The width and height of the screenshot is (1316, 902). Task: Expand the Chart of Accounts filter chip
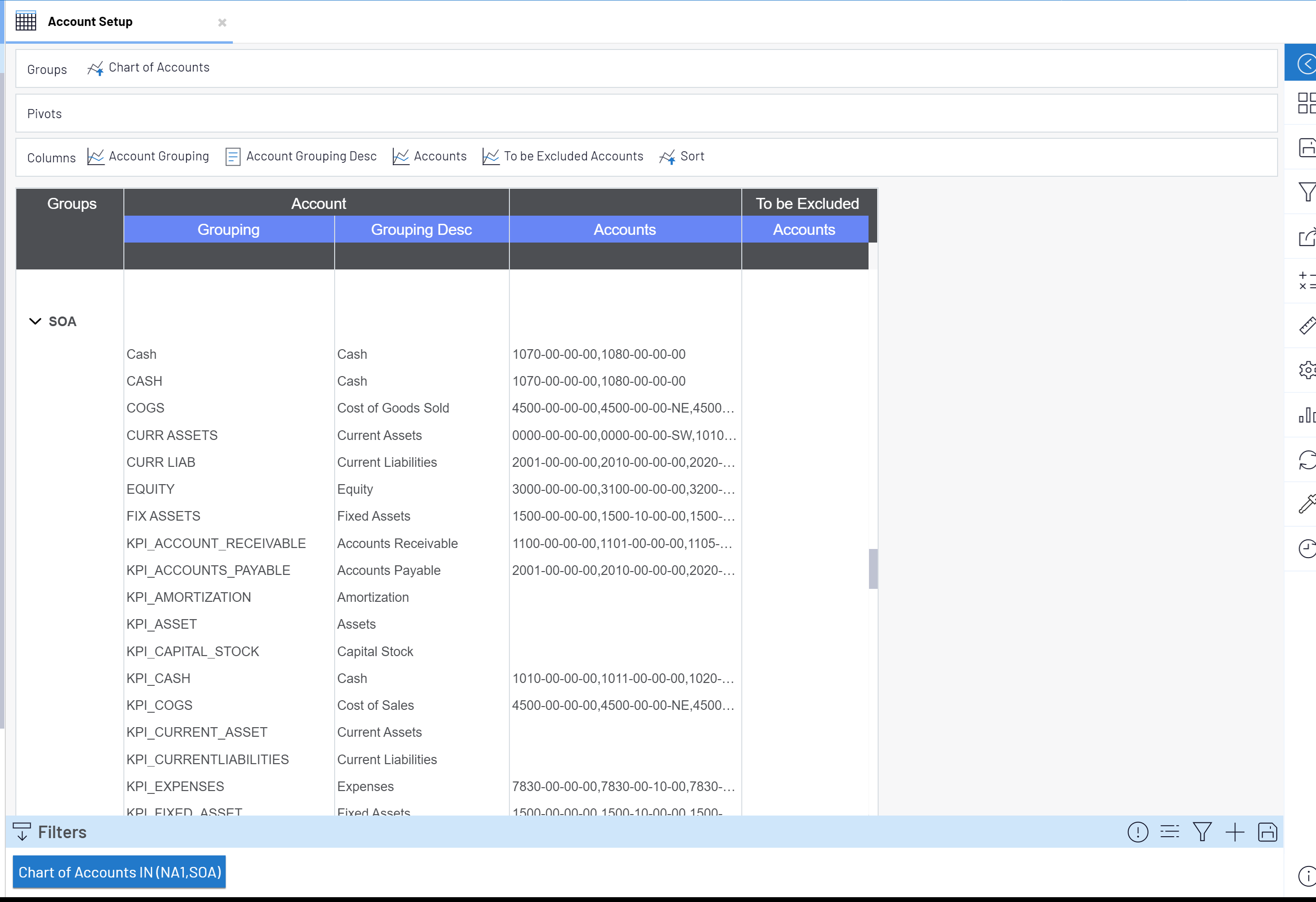120,872
